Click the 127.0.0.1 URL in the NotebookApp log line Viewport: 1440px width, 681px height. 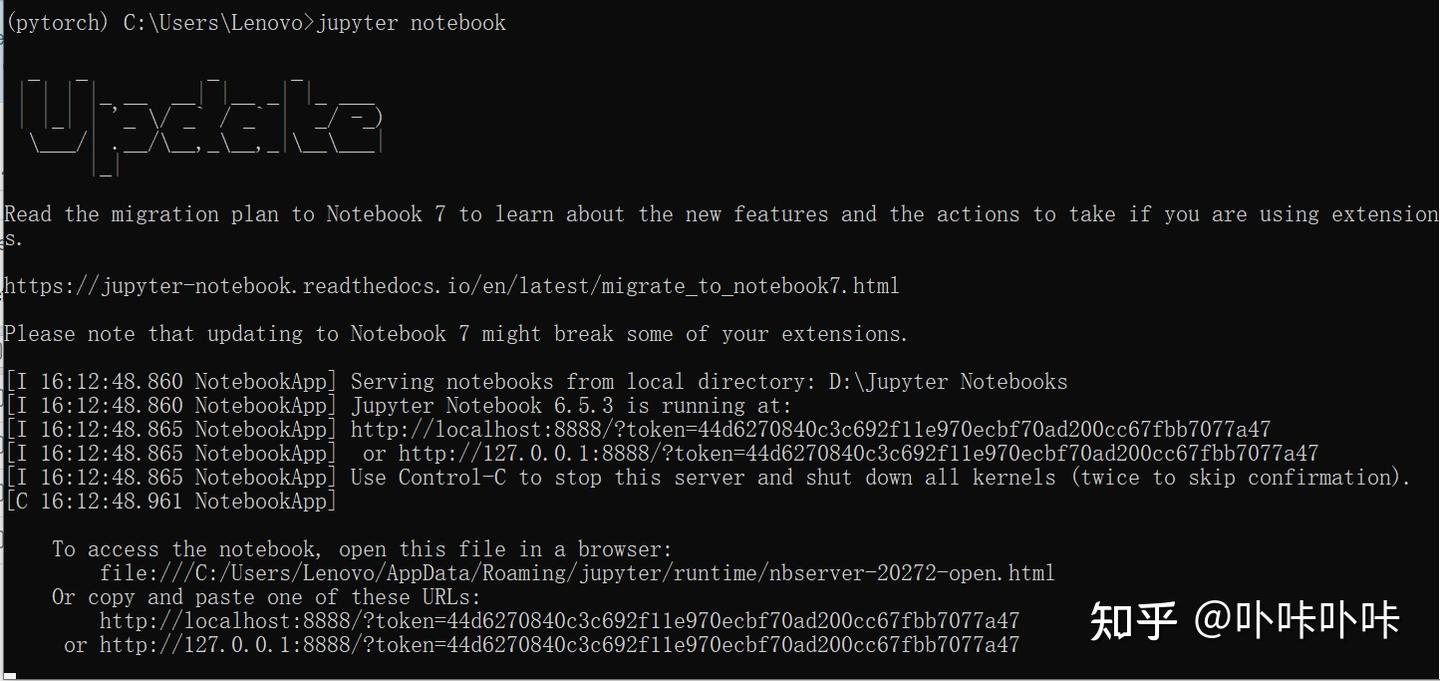(858, 454)
